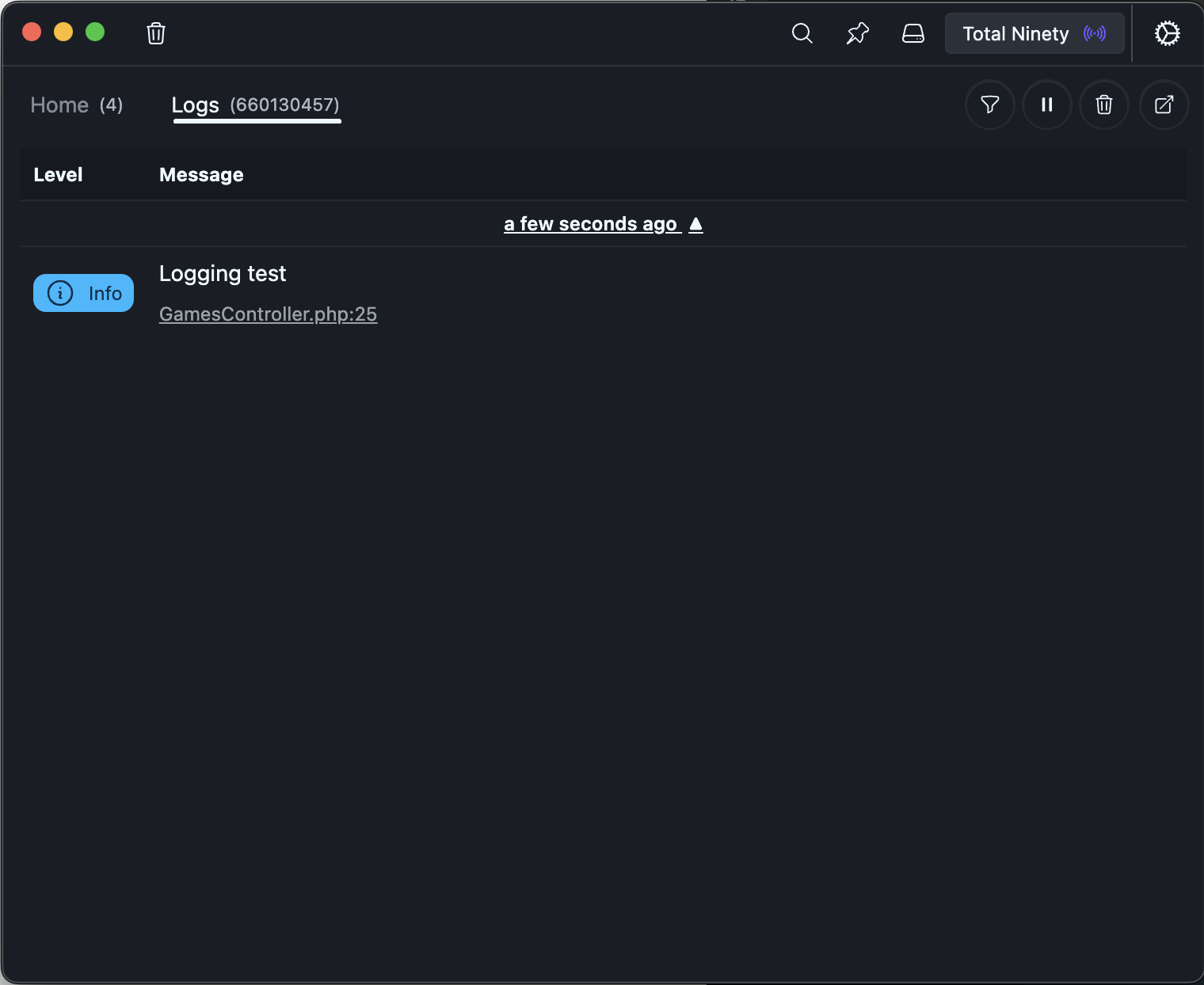Open the Ray settings gear
Screen dimensions: 1204x985
[x=1167, y=33]
